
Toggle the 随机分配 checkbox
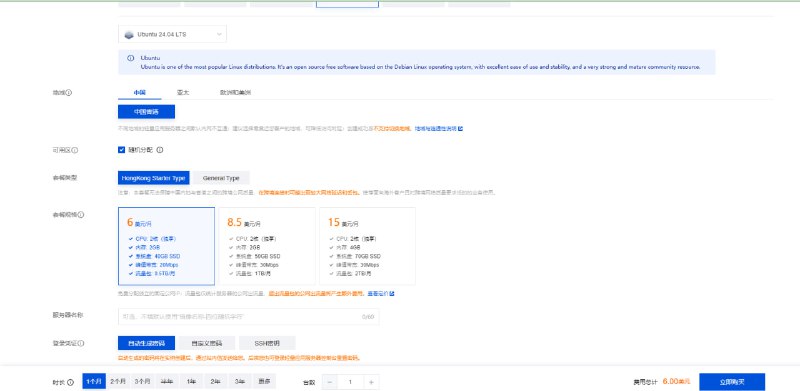pos(121,150)
